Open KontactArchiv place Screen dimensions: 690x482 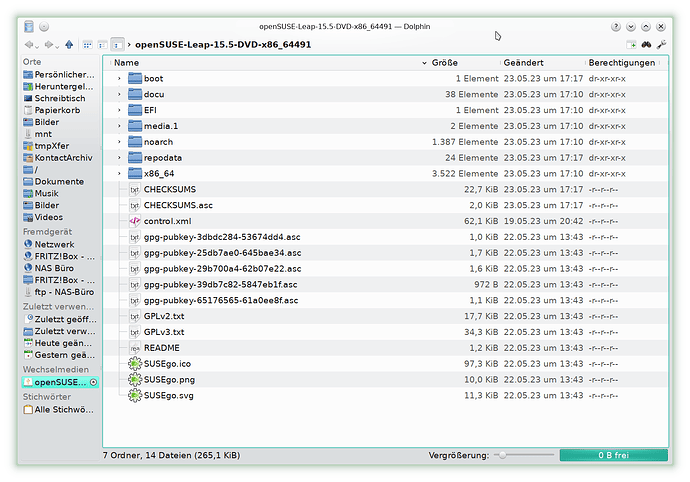pos(60,158)
